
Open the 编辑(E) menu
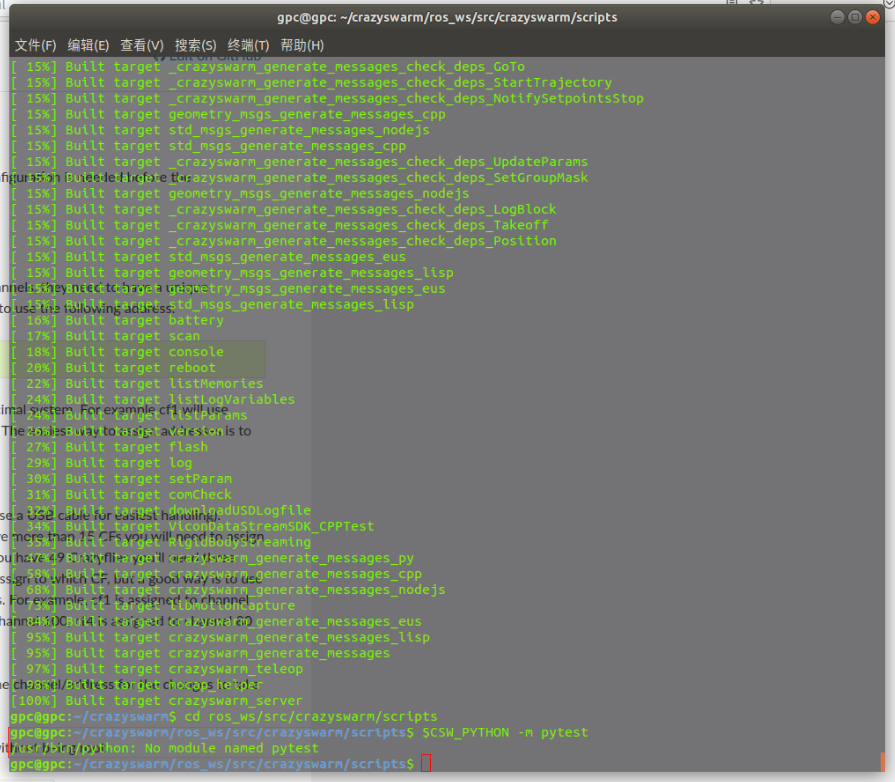88,45
